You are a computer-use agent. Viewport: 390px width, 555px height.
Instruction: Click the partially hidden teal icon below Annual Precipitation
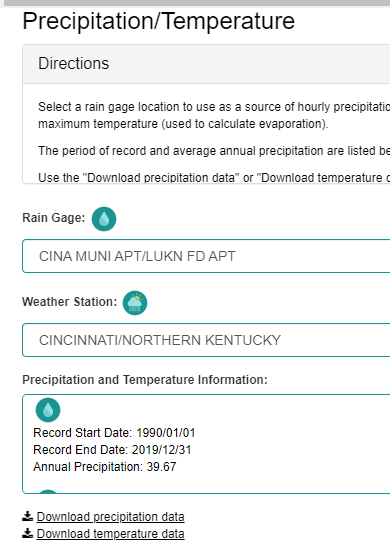[x=48, y=491]
